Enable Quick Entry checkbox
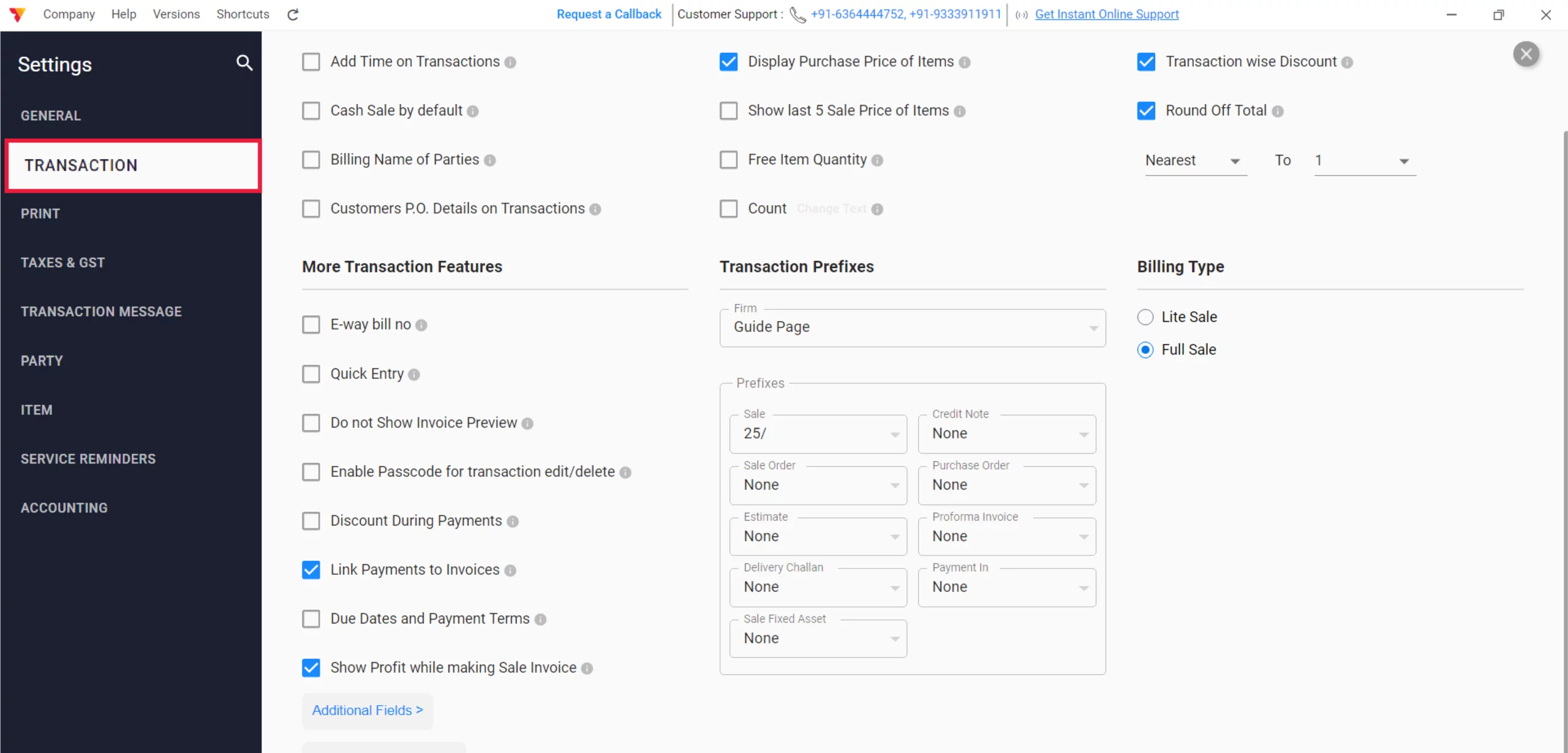This screenshot has height=753, width=1568. click(311, 374)
